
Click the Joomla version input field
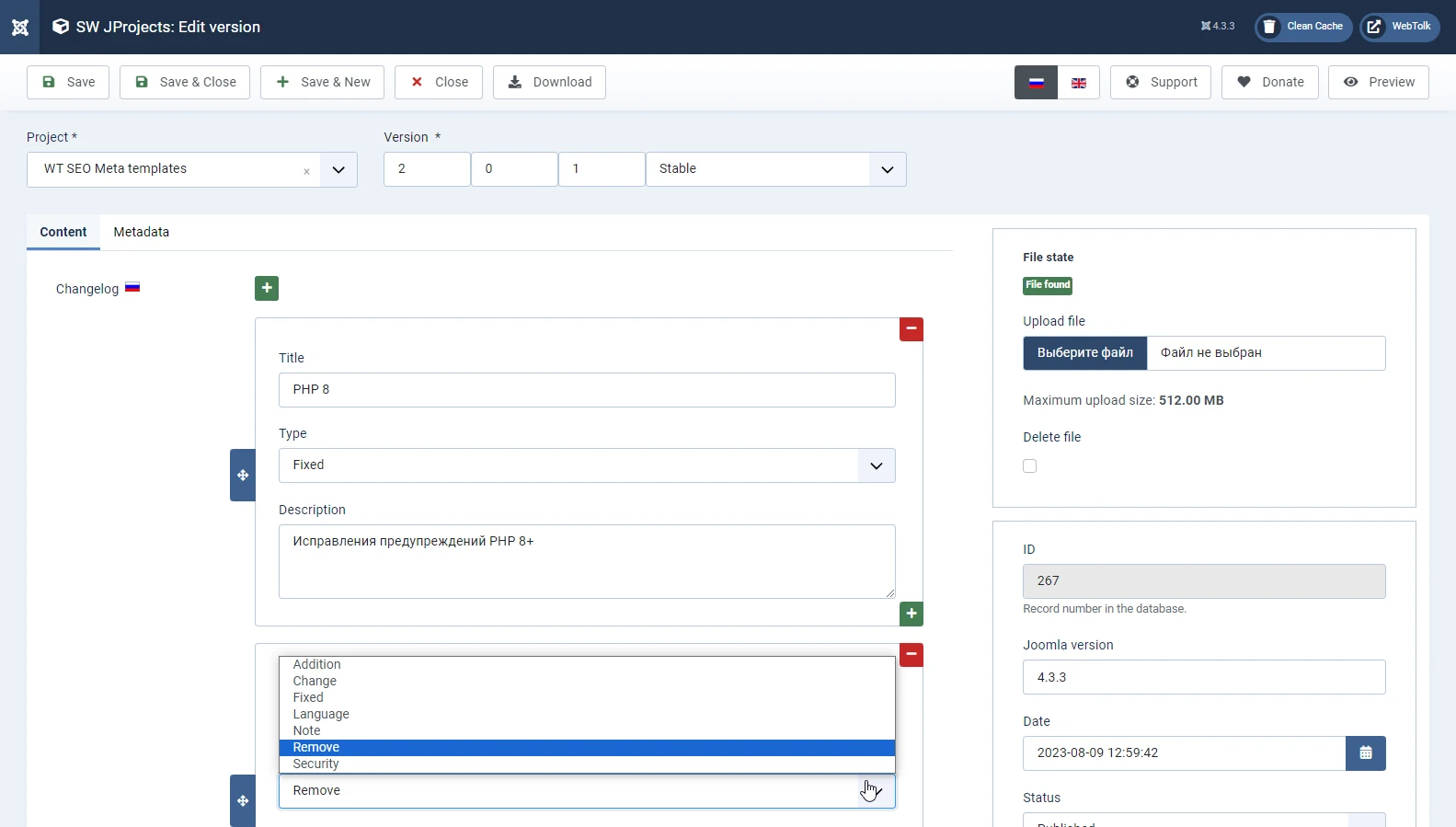click(1203, 677)
